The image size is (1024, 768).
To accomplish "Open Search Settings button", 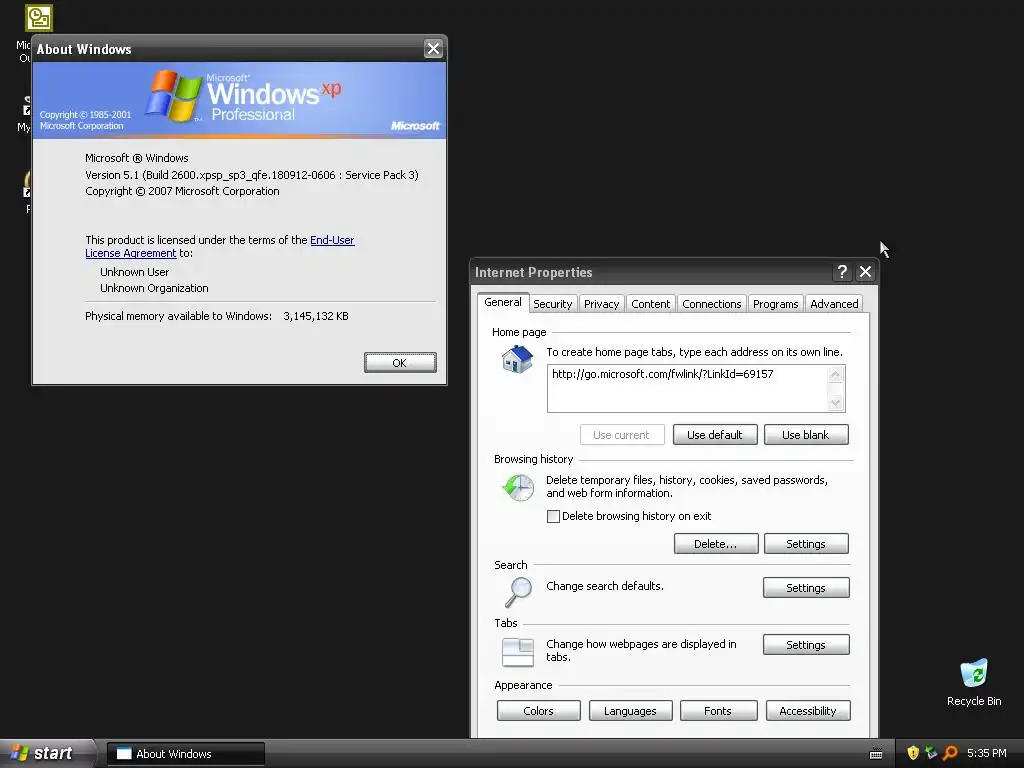I will [x=806, y=588].
